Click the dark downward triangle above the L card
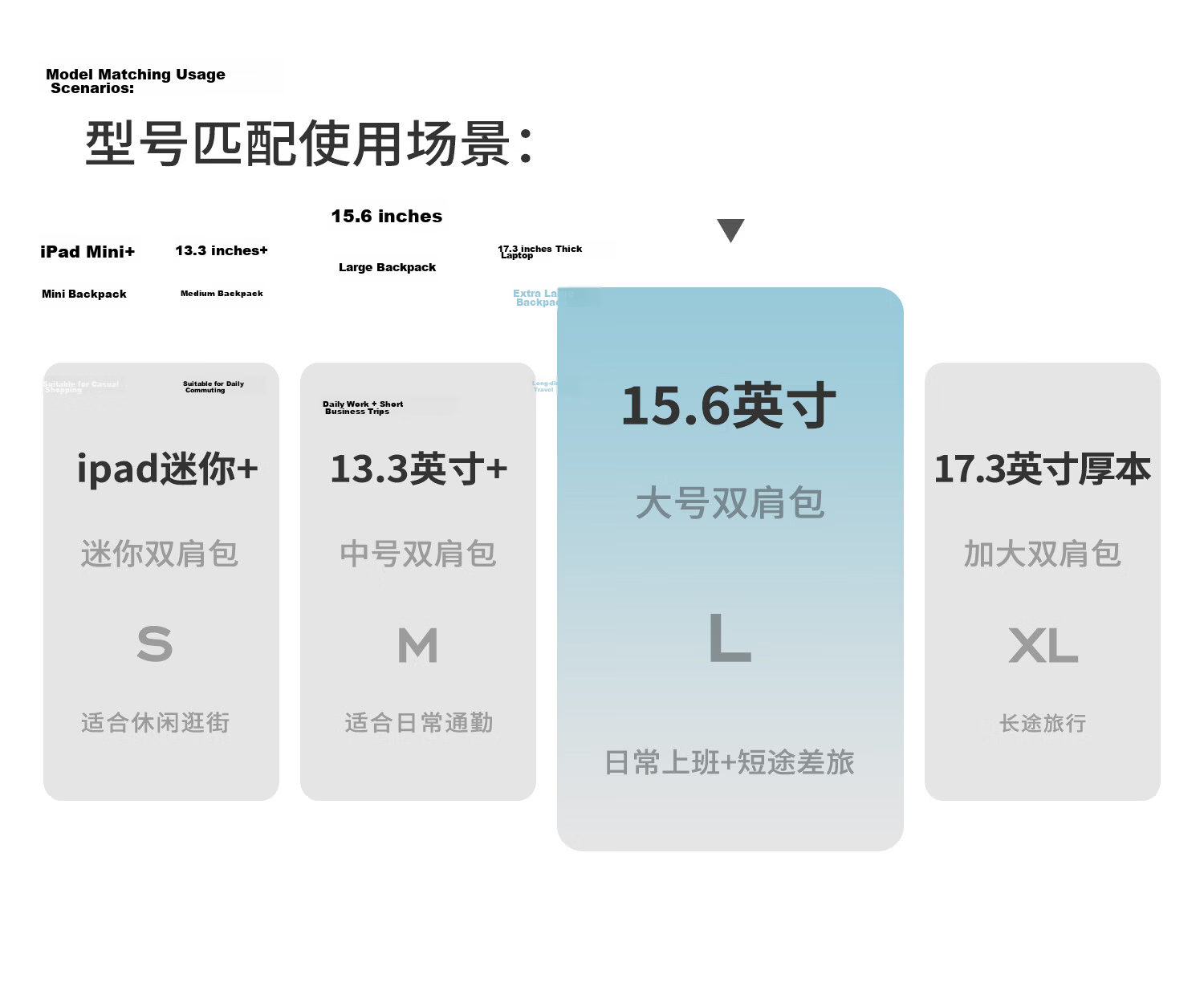 [x=730, y=230]
